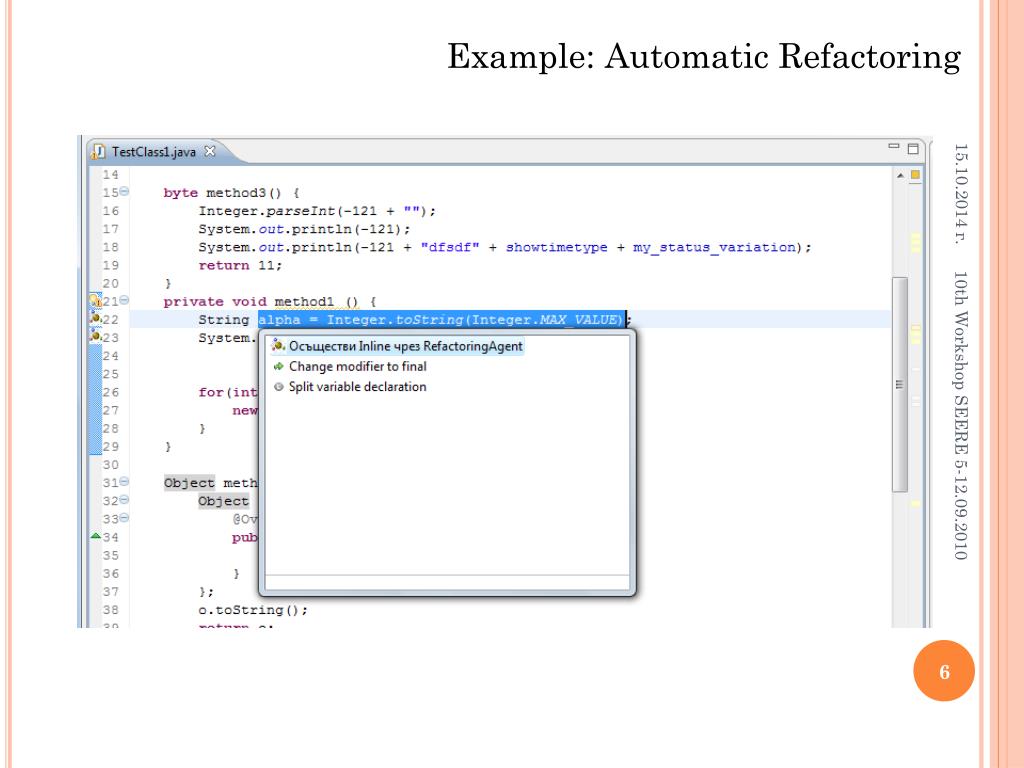Screen dimensions: 1024x768
Task: Collapse the fold marker at line 32
Action: point(124,500)
